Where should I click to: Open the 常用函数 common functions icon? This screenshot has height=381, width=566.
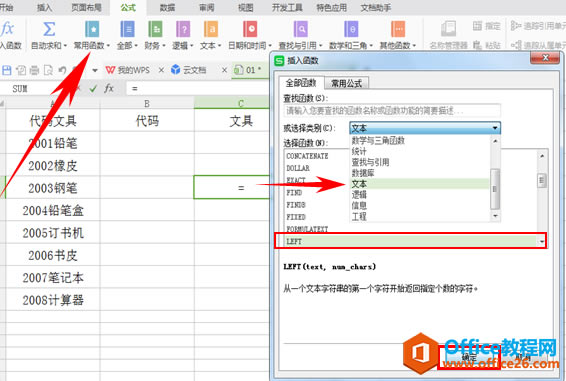click(x=92, y=29)
